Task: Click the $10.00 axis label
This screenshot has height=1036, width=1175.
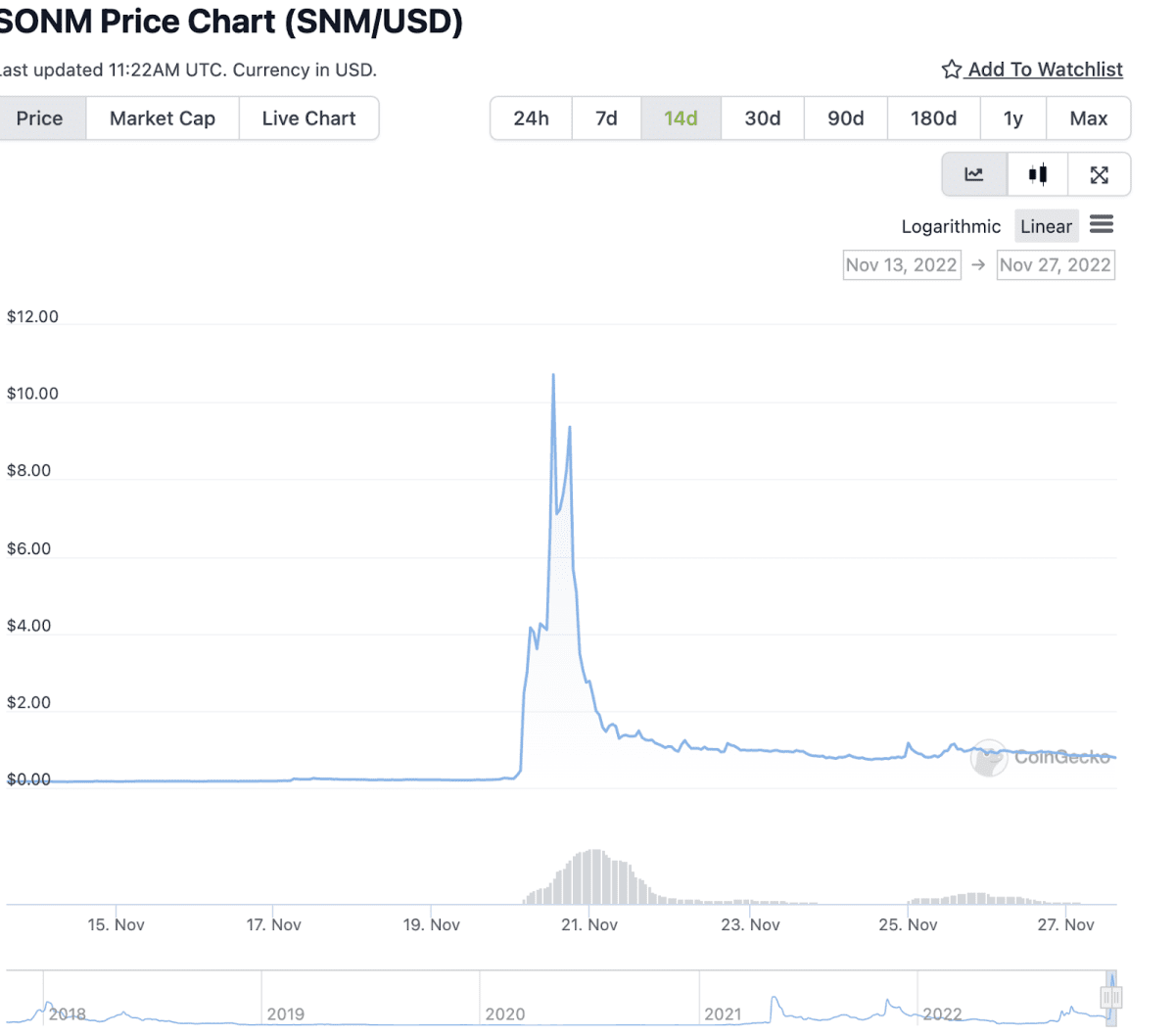Action: [32, 394]
